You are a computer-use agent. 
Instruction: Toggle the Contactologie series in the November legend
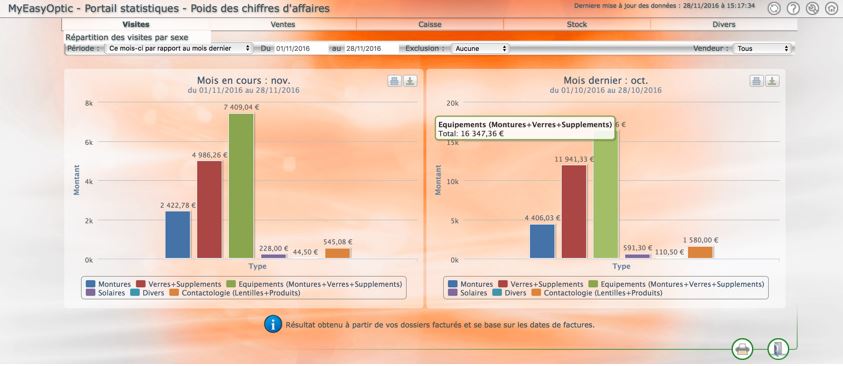click(234, 293)
